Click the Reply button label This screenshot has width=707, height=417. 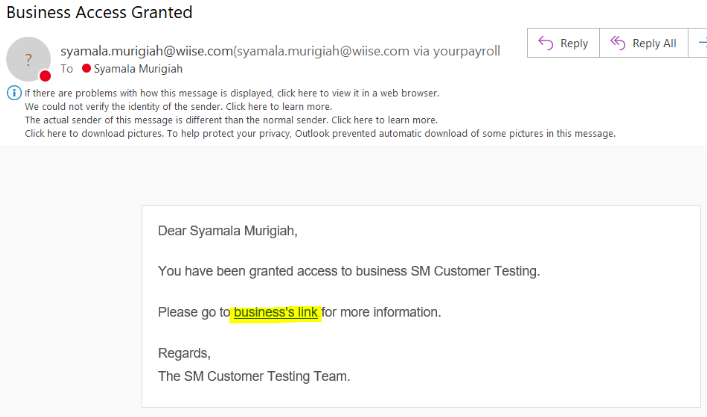pyautogui.click(x=574, y=43)
